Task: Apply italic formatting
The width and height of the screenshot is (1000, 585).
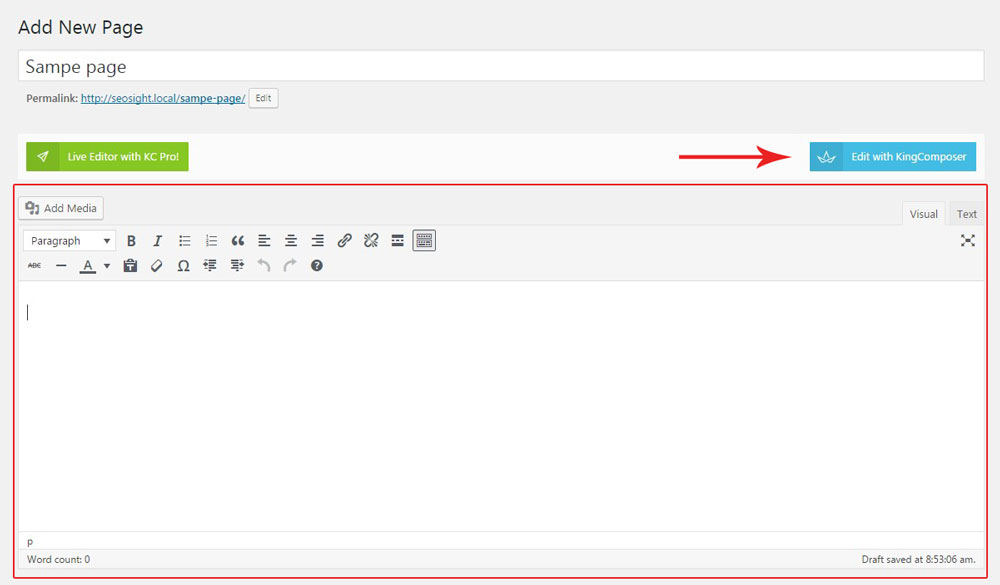Action: (157, 241)
